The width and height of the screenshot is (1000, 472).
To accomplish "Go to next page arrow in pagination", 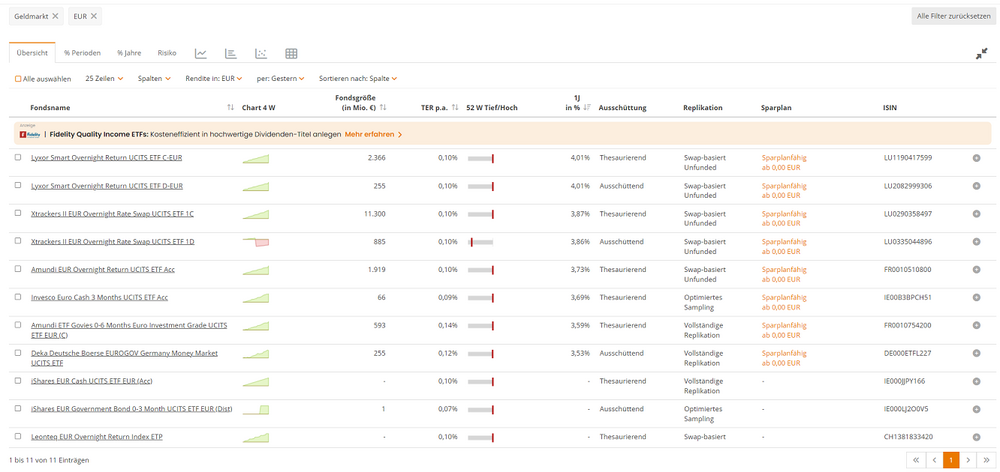I will 968,459.
